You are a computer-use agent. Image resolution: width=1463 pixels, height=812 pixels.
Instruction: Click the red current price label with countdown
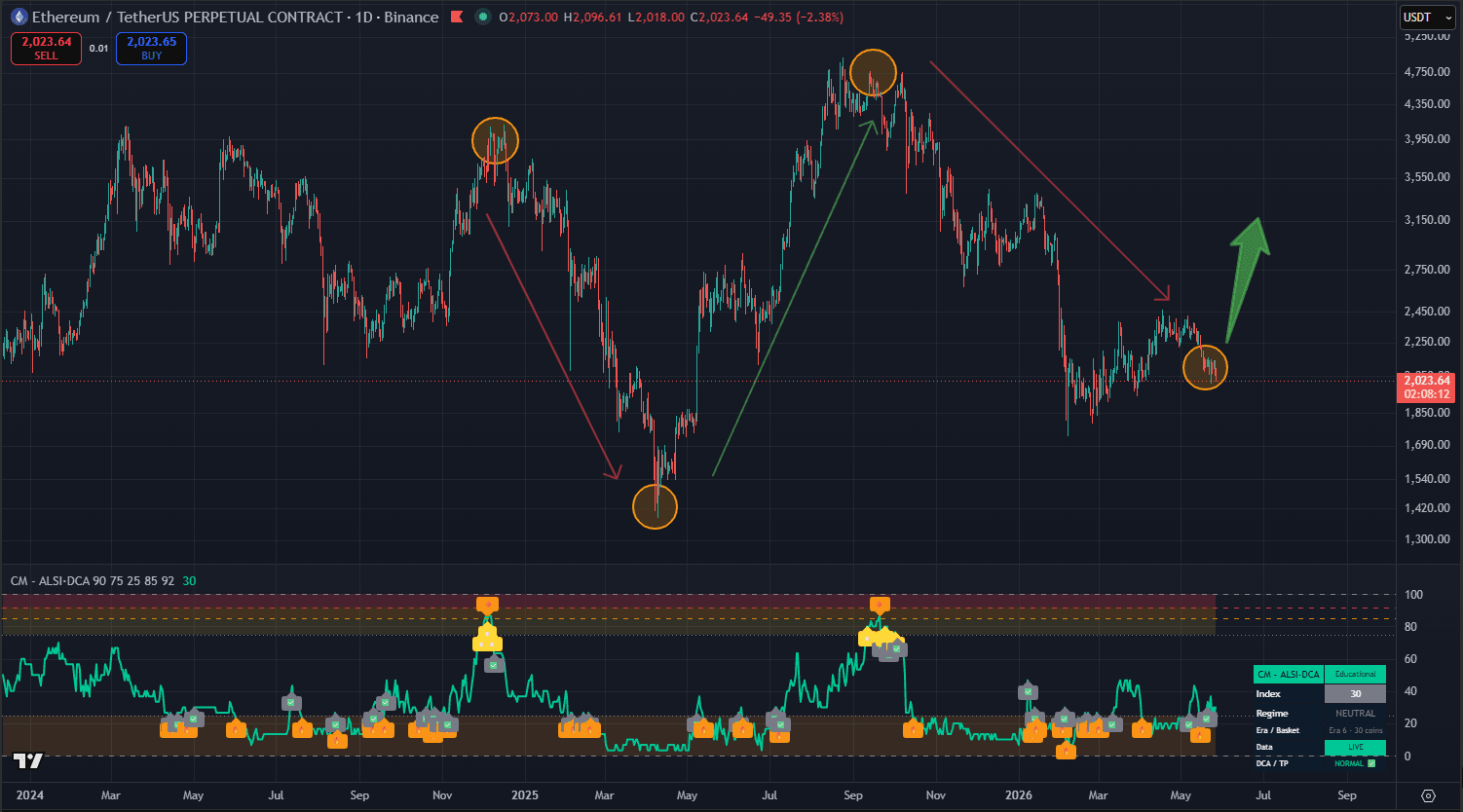click(1425, 388)
